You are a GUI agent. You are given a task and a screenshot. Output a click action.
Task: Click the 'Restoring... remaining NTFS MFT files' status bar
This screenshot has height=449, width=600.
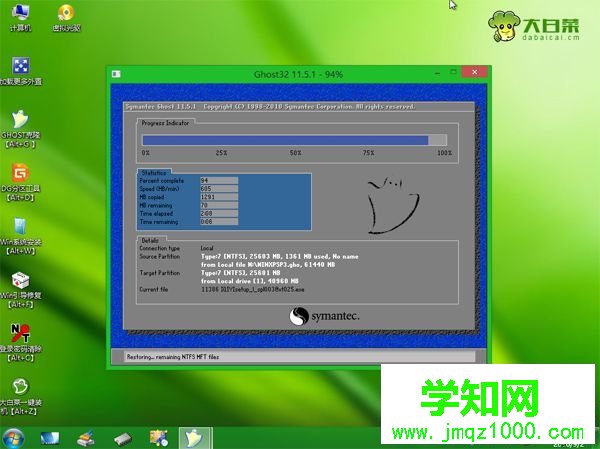[299, 357]
